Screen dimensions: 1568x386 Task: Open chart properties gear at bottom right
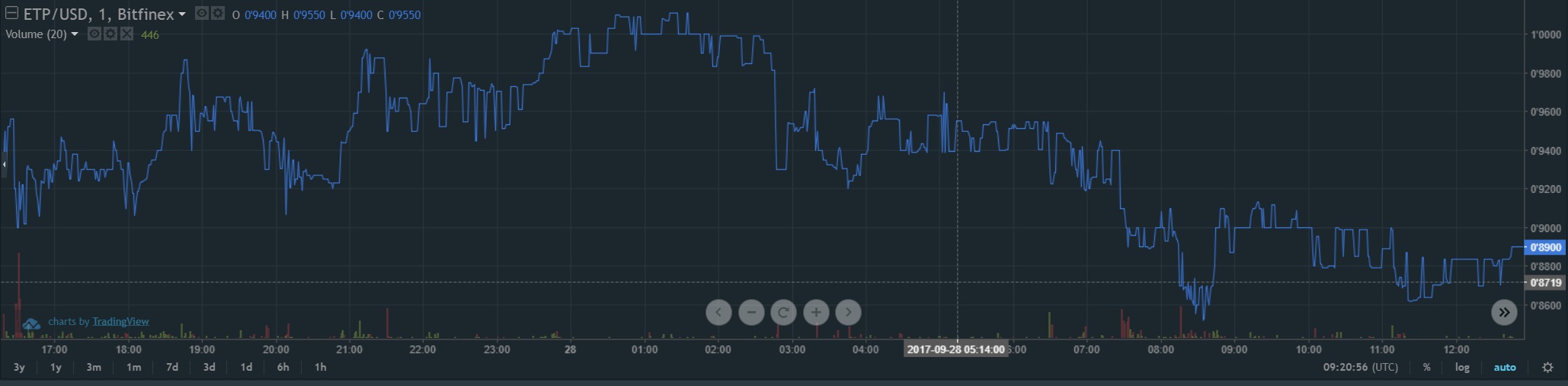coord(1547,368)
